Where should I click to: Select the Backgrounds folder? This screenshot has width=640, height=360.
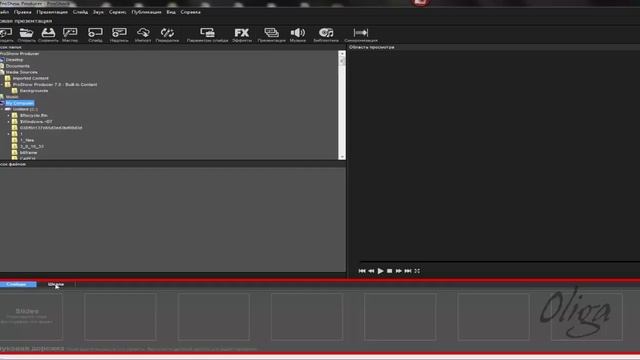click(x=34, y=91)
